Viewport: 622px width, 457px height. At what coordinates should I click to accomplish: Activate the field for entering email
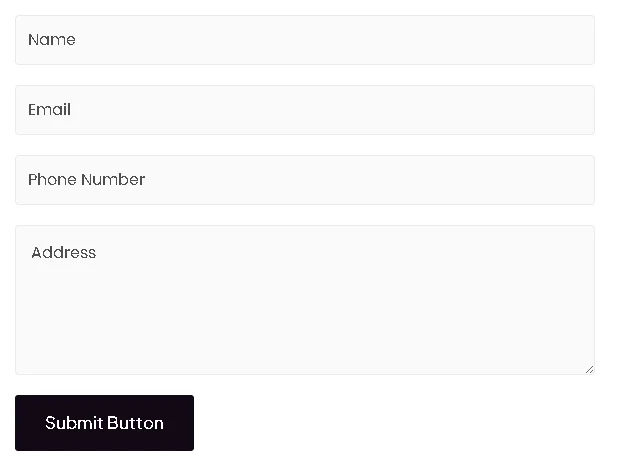pyautogui.click(x=305, y=110)
